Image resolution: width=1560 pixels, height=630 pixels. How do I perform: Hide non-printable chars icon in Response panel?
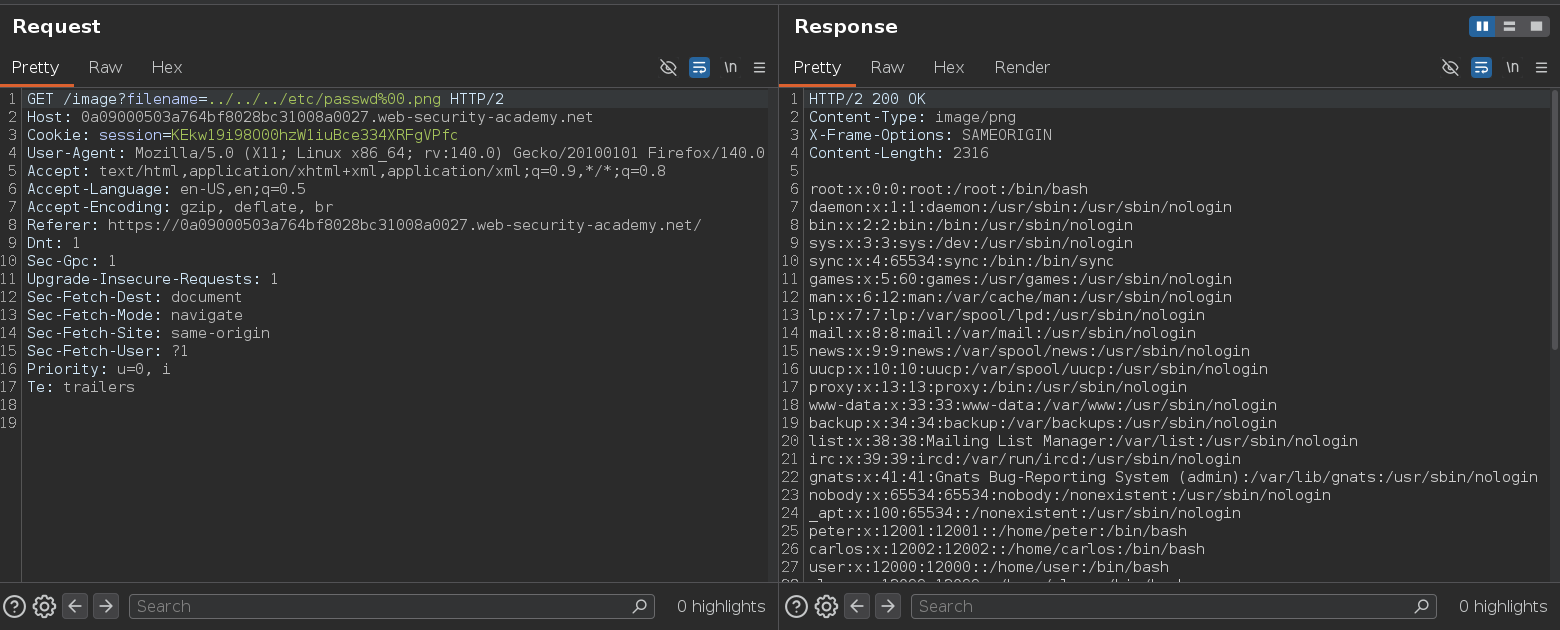coord(1450,67)
